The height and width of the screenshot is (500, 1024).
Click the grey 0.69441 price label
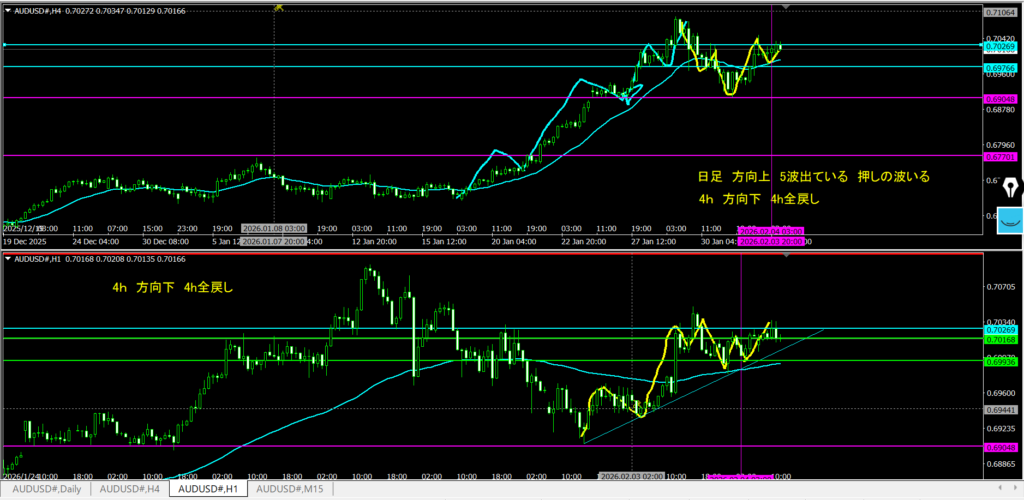click(x=1000, y=410)
